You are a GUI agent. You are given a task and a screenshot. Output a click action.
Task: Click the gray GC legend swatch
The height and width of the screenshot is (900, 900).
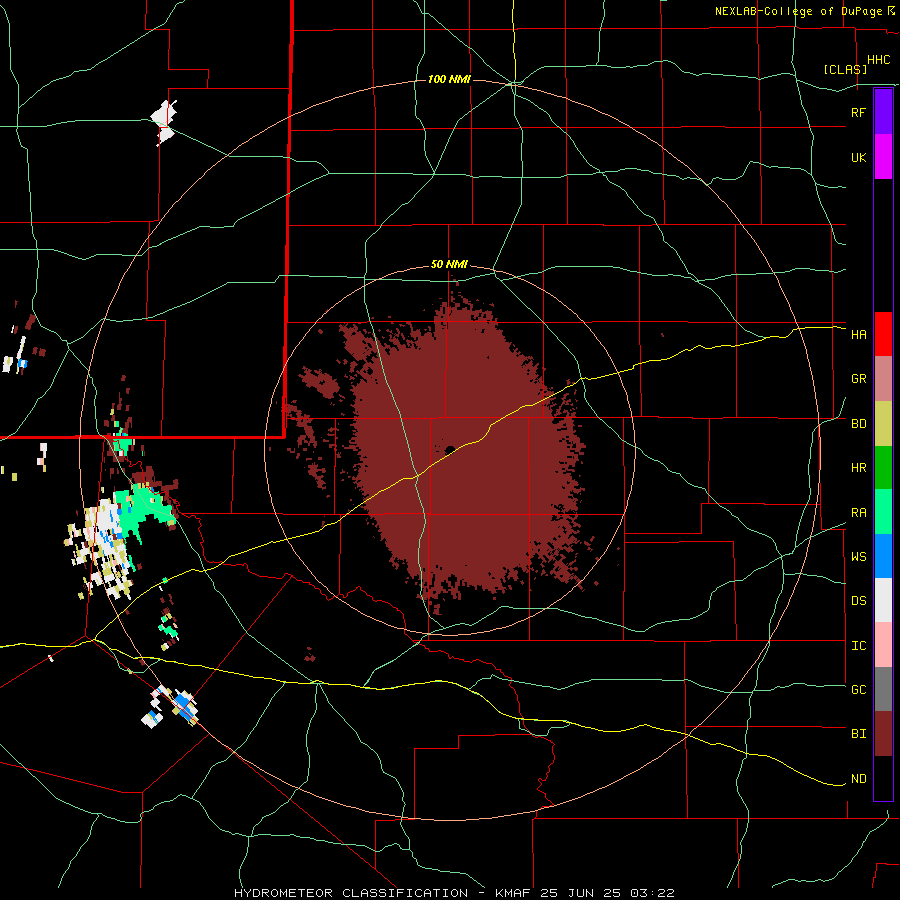(x=883, y=689)
